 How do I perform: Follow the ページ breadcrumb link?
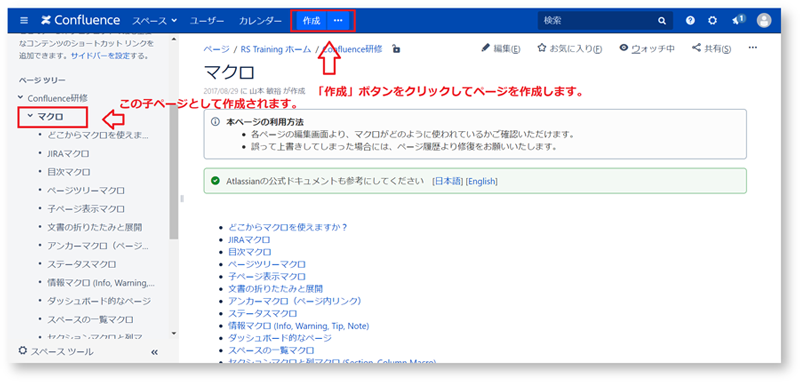216,49
